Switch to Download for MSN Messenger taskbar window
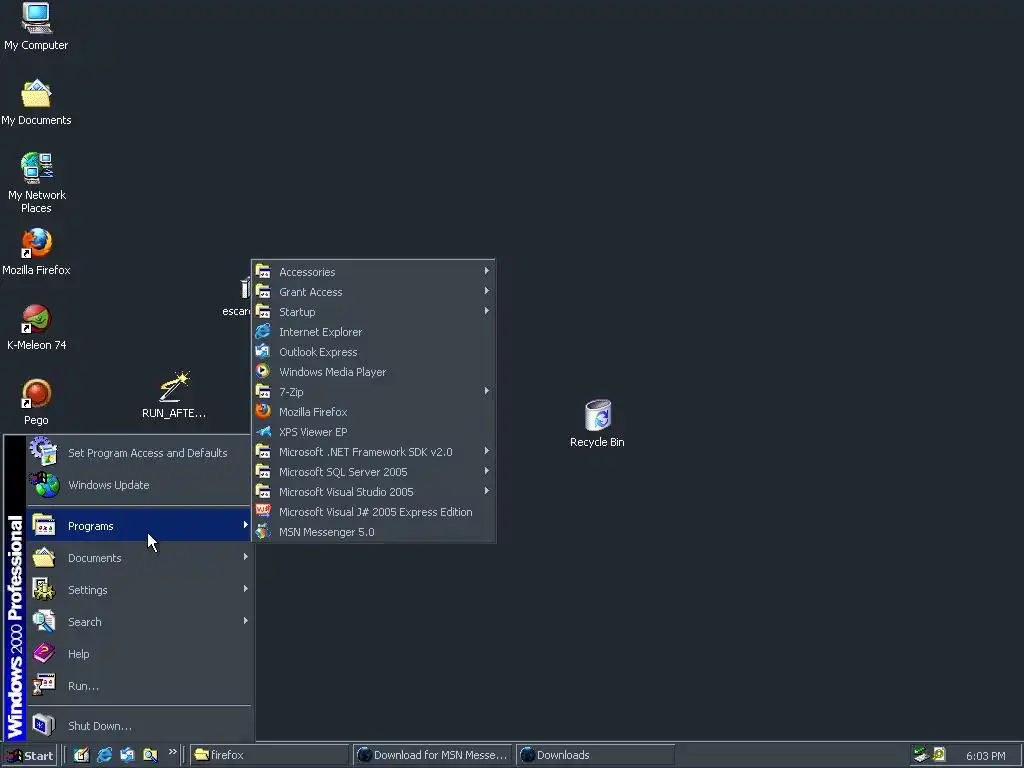 click(x=432, y=755)
